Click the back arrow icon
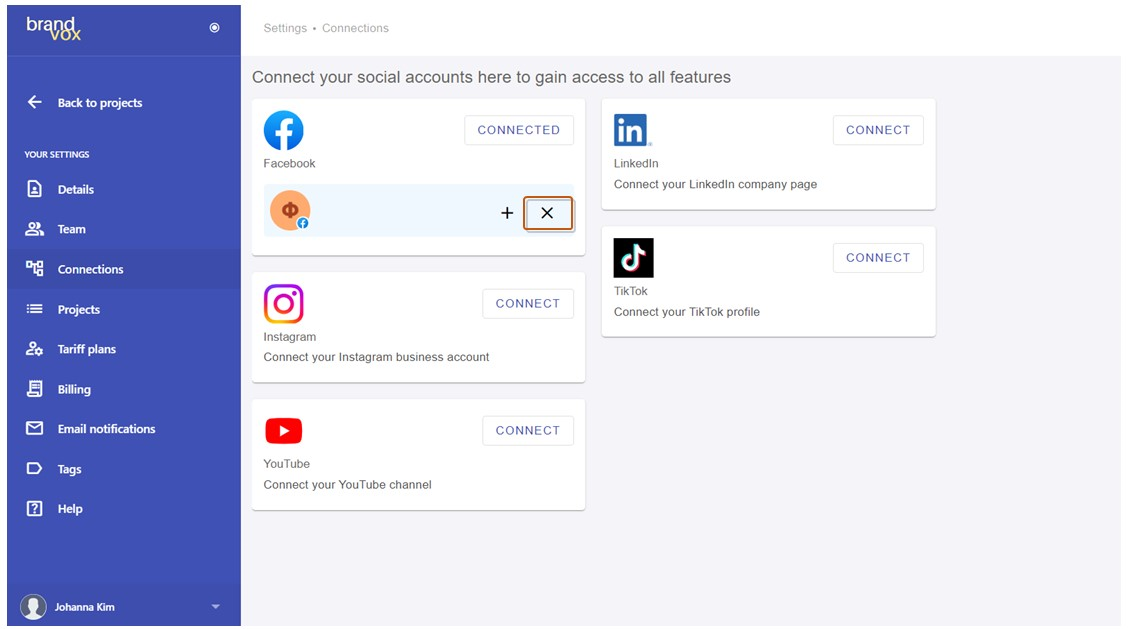This screenshot has height=629, width=1134. pos(35,102)
